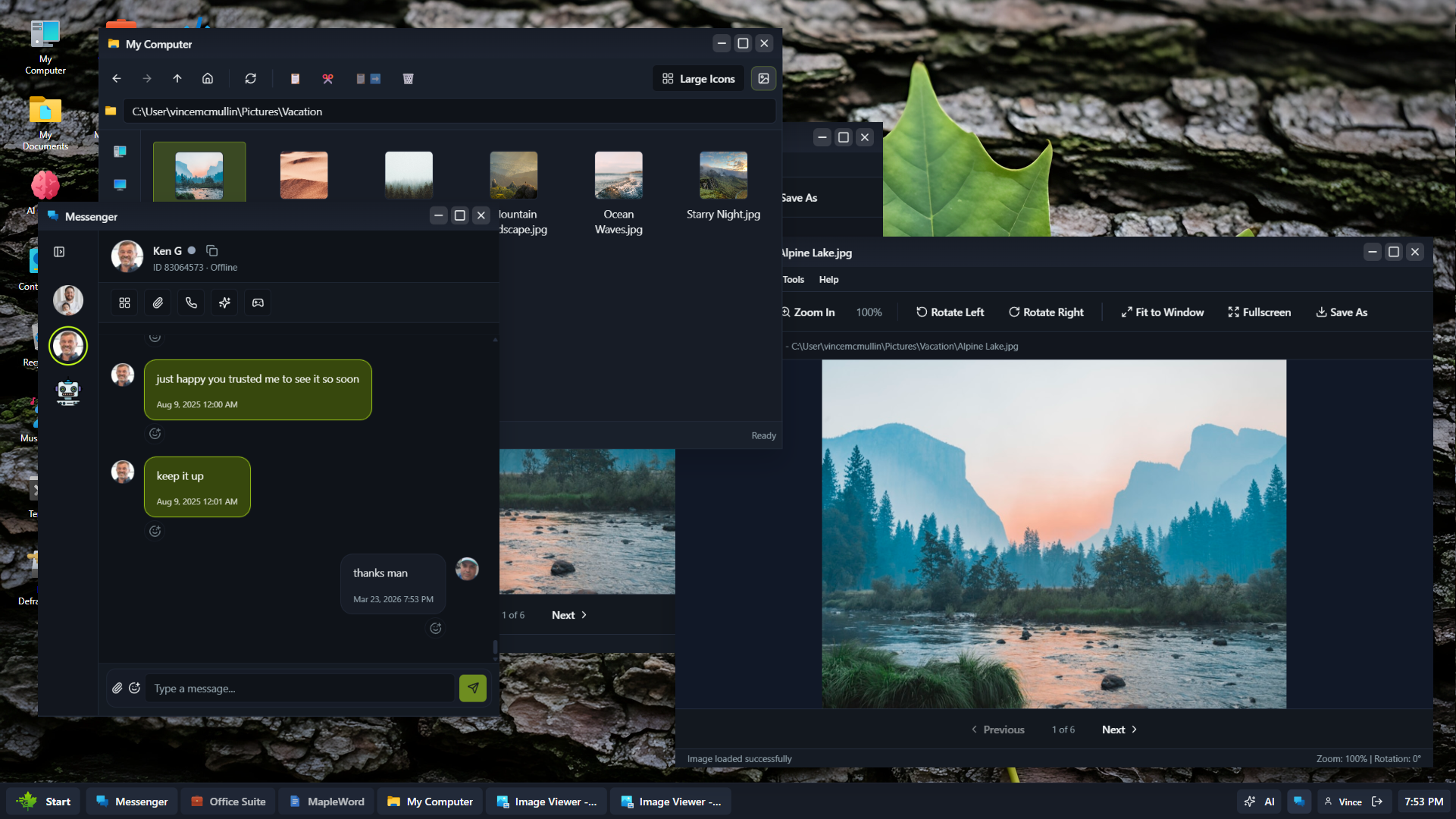Click the paperclip button in chat header toolbar
The image size is (1456, 819).
(158, 303)
